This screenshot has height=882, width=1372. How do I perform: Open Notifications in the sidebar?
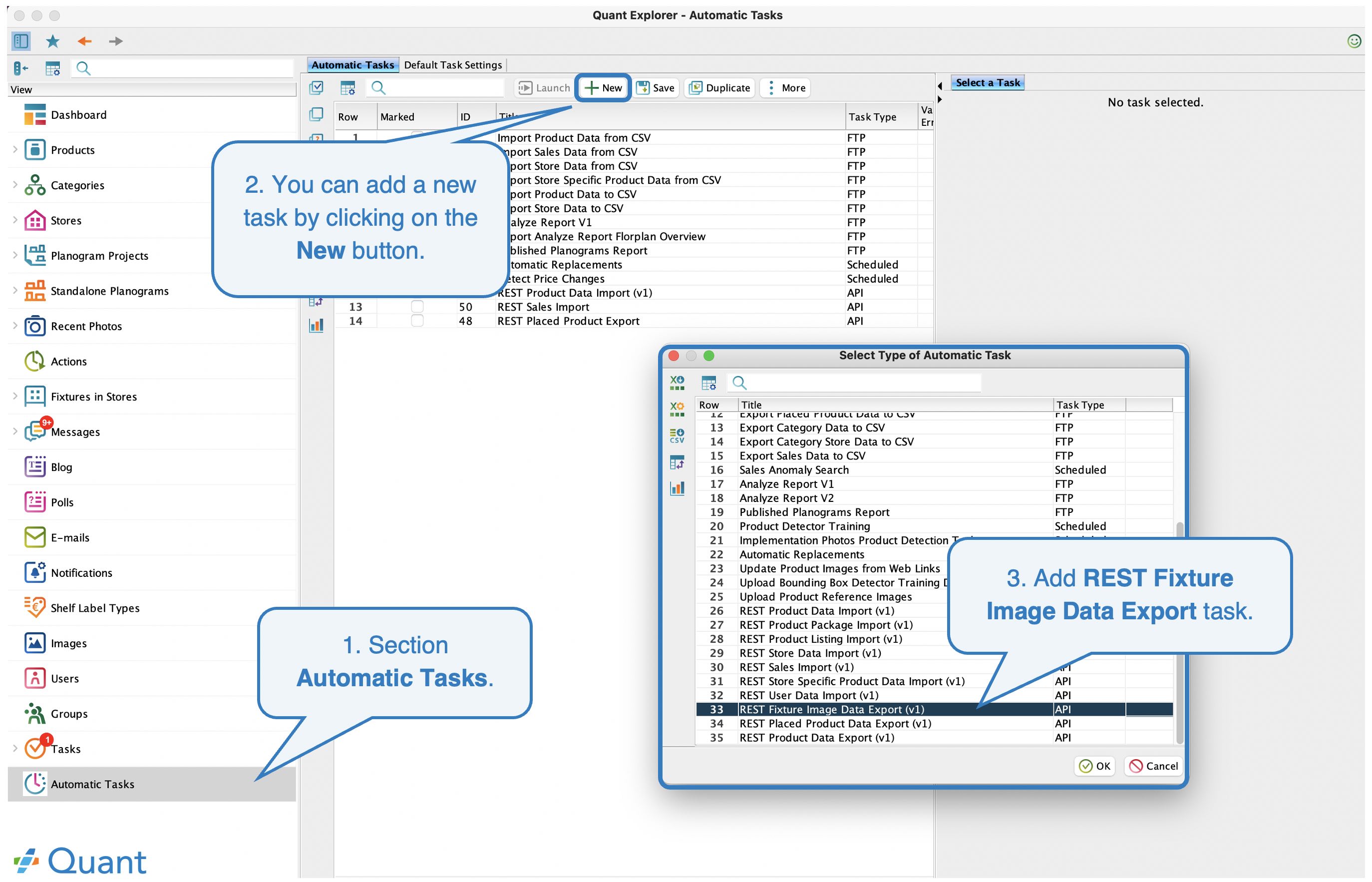tap(81, 573)
